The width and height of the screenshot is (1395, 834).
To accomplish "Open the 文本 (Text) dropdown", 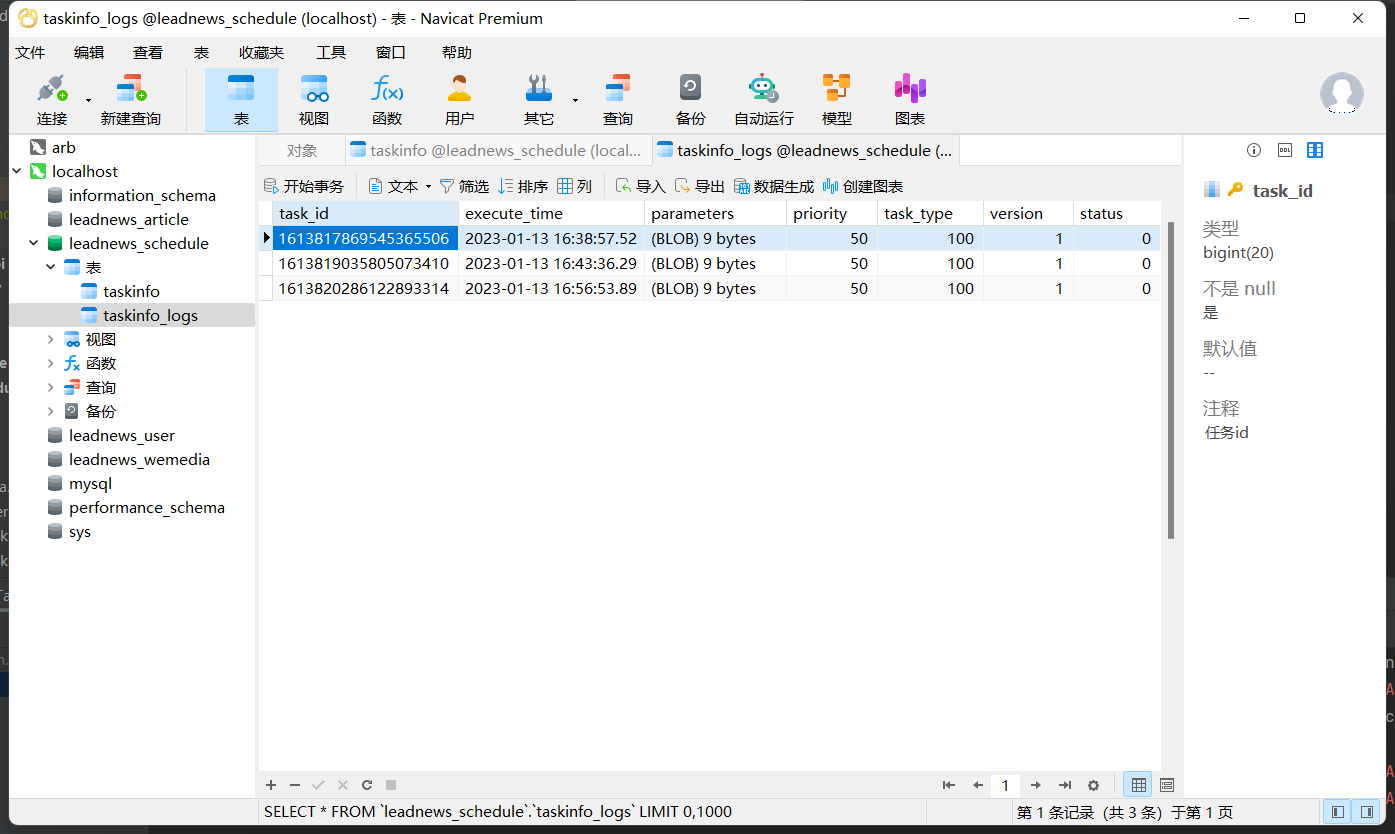I will pos(400,186).
